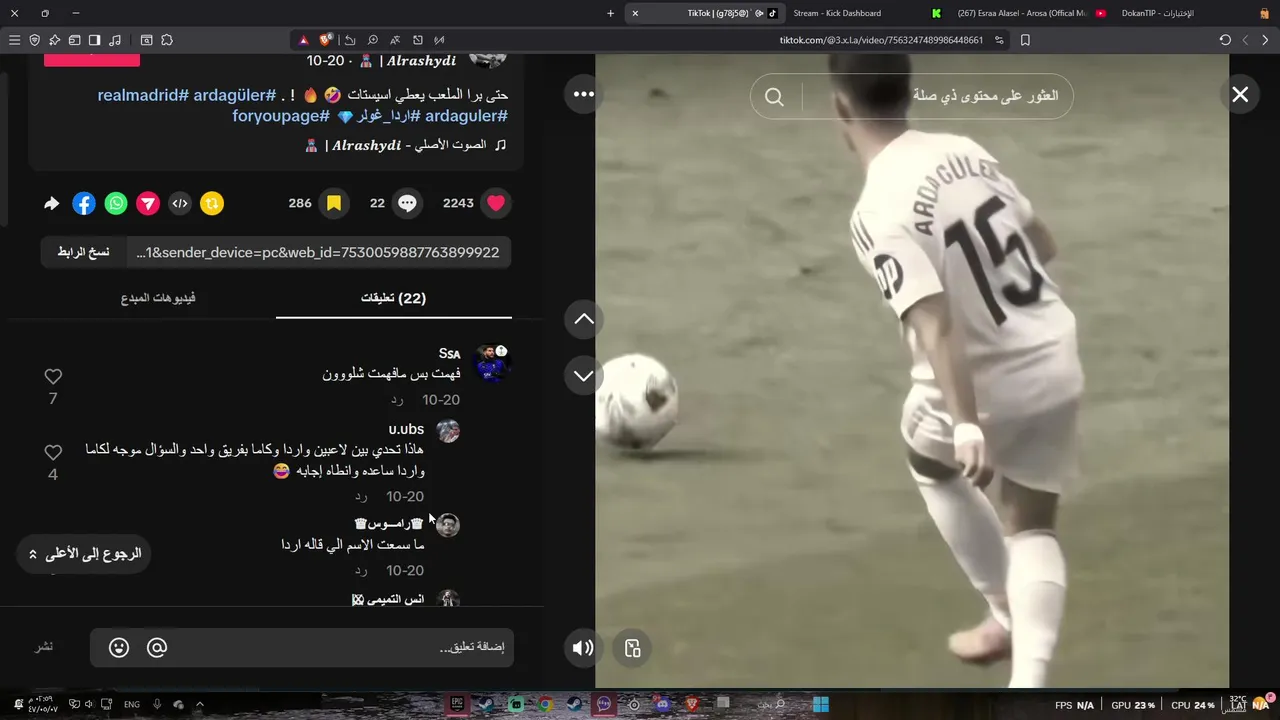Go to next video with down chevron
1280x720 pixels.
[584, 376]
